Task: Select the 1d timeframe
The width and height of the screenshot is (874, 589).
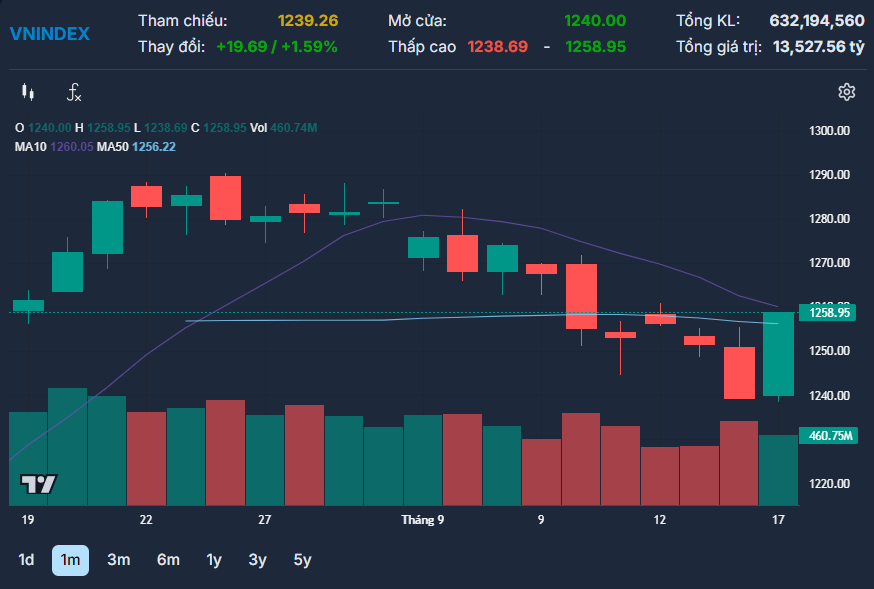Action: coord(26,559)
